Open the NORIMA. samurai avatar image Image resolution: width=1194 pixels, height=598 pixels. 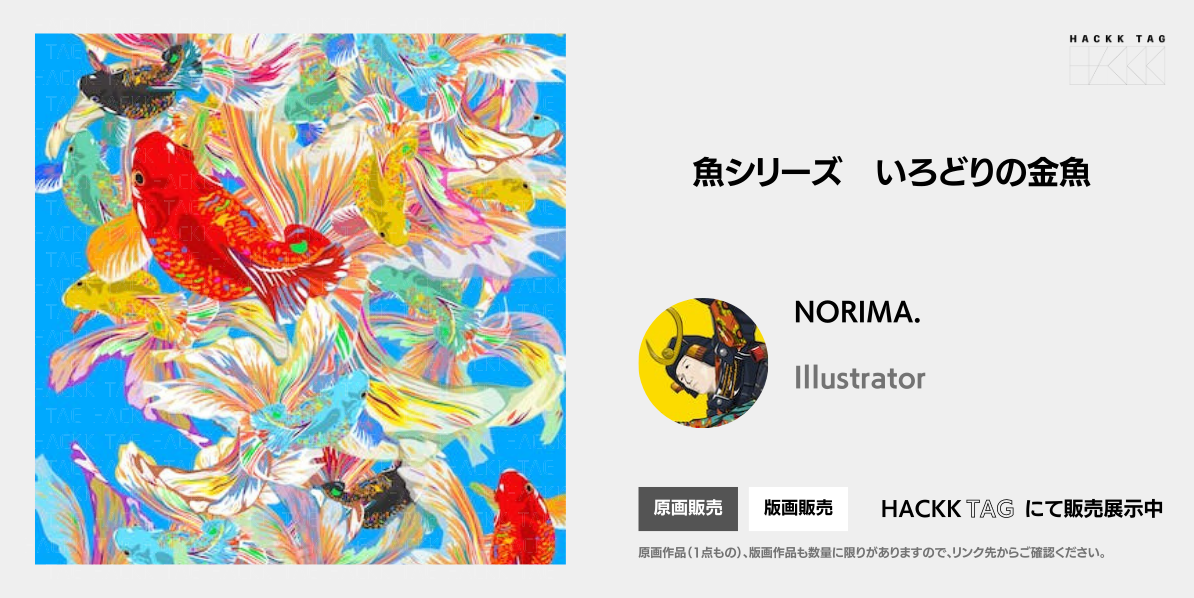[x=703, y=363]
